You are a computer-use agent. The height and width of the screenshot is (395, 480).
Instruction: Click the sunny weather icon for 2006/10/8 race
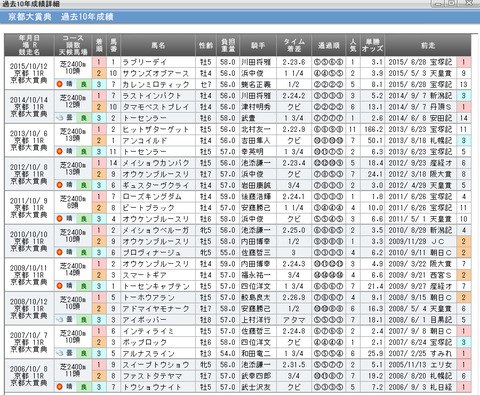point(60,387)
